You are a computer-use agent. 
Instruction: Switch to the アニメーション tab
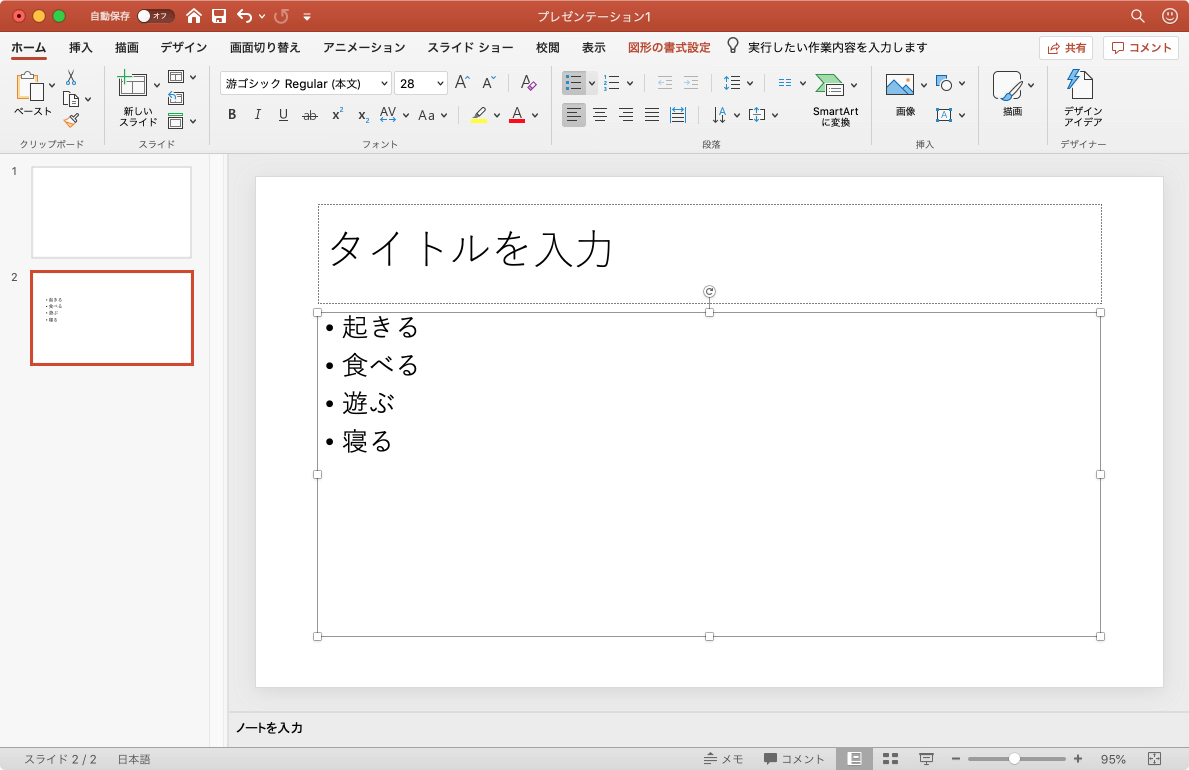point(364,47)
